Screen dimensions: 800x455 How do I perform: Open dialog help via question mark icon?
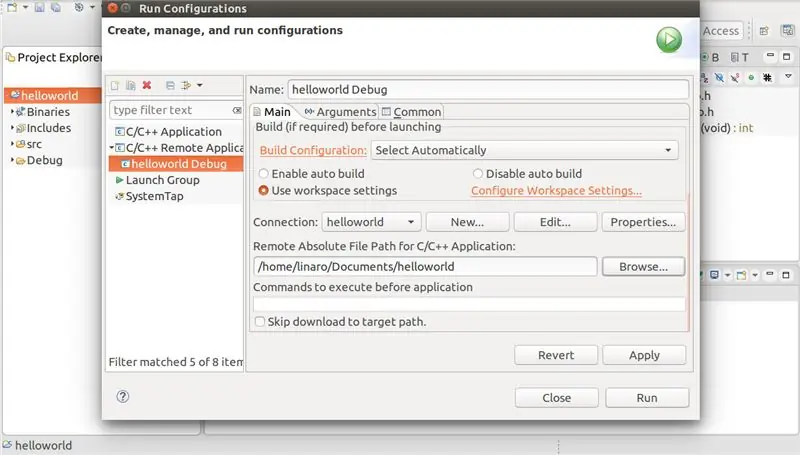click(x=122, y=396)
